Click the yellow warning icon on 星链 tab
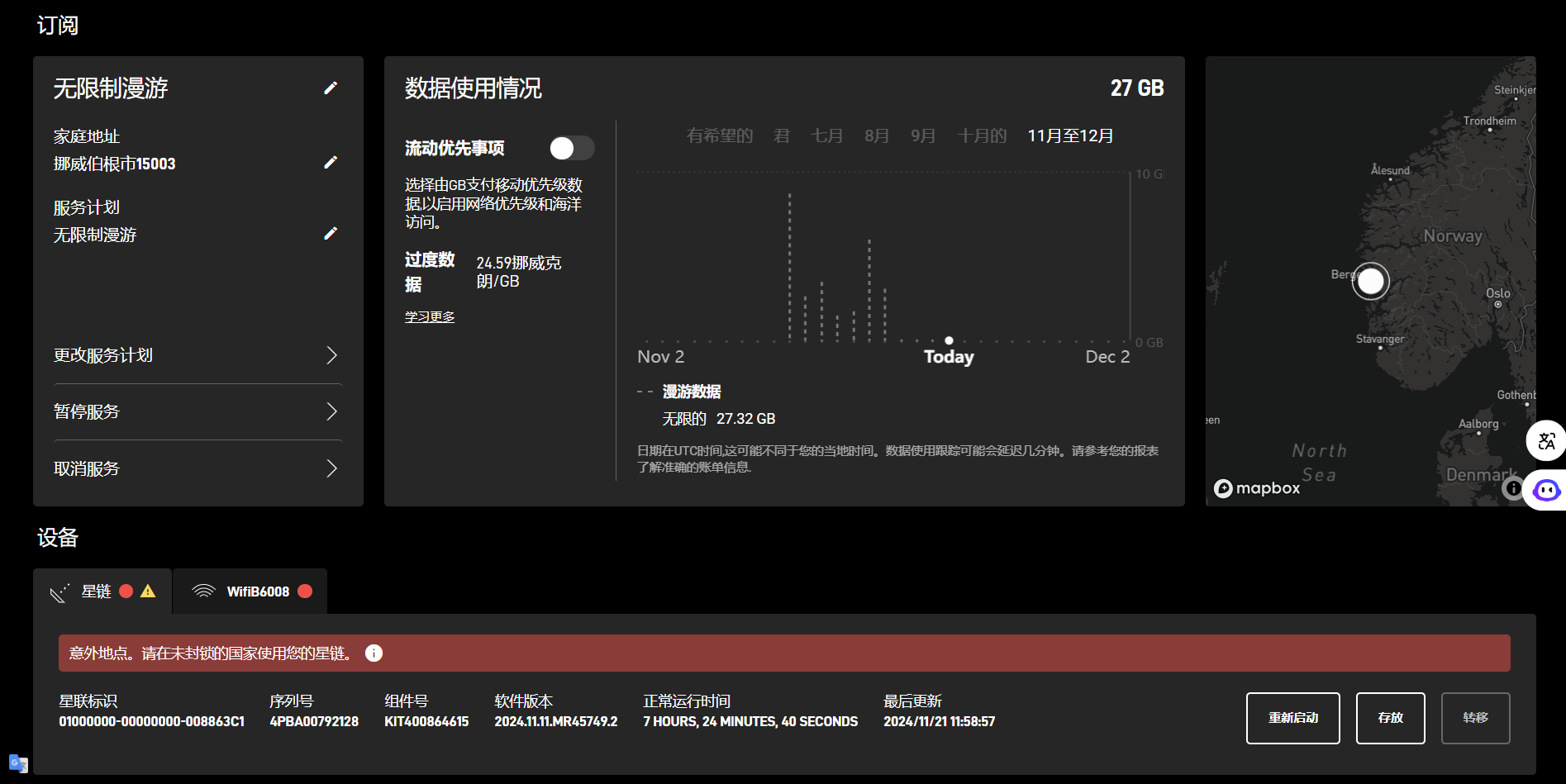 click(148, 591)
